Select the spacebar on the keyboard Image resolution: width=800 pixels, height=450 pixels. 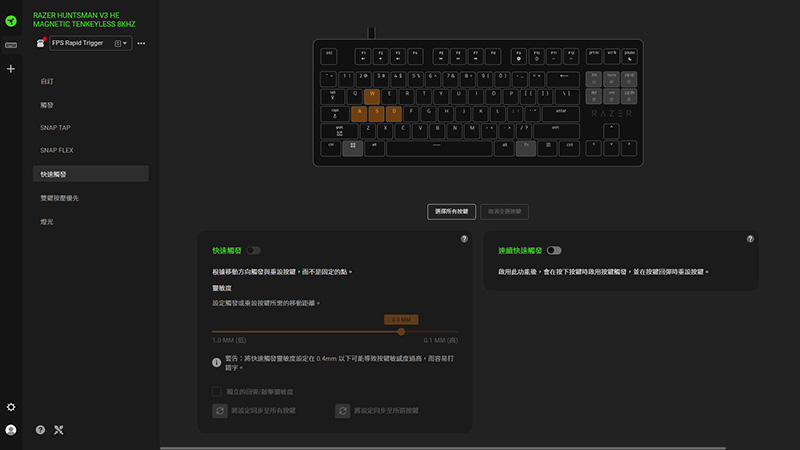[439, 148]
